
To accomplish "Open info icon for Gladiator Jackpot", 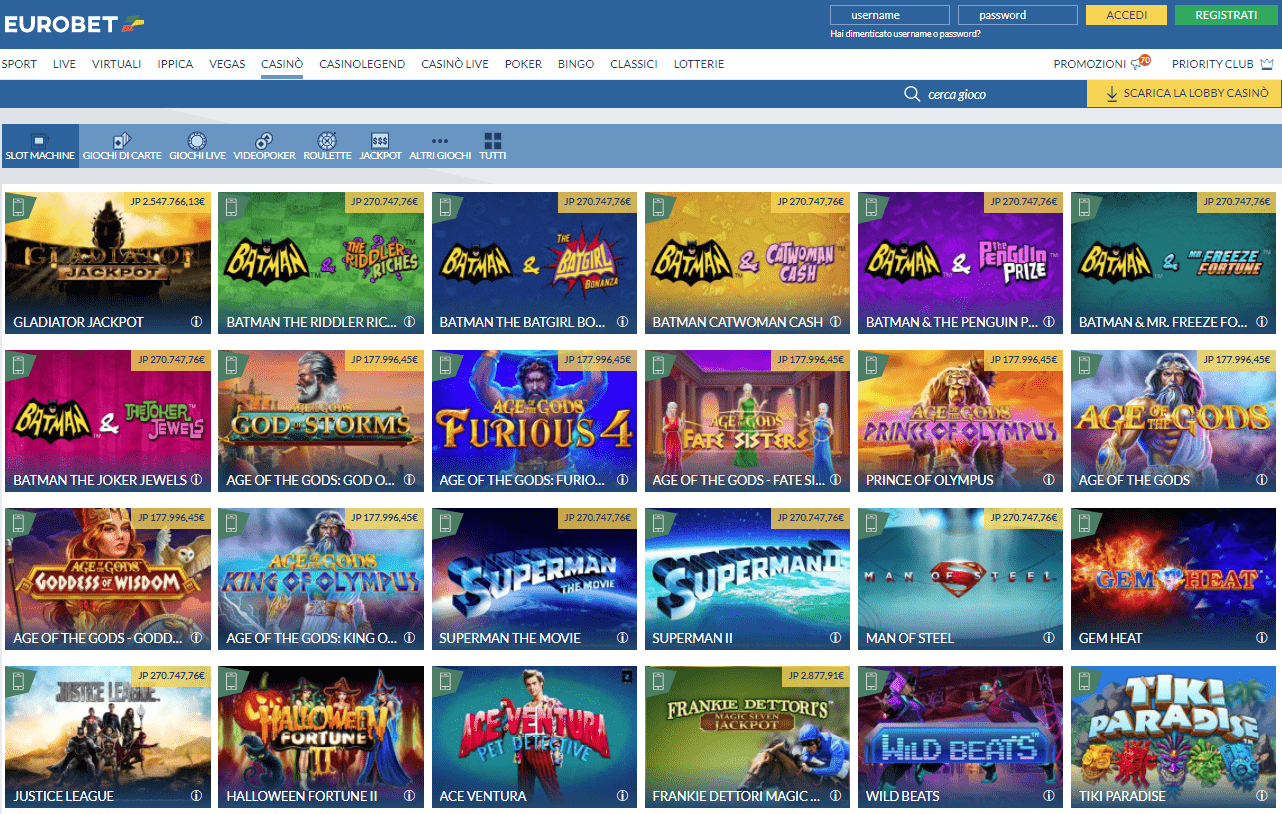I will coord(196,322).
